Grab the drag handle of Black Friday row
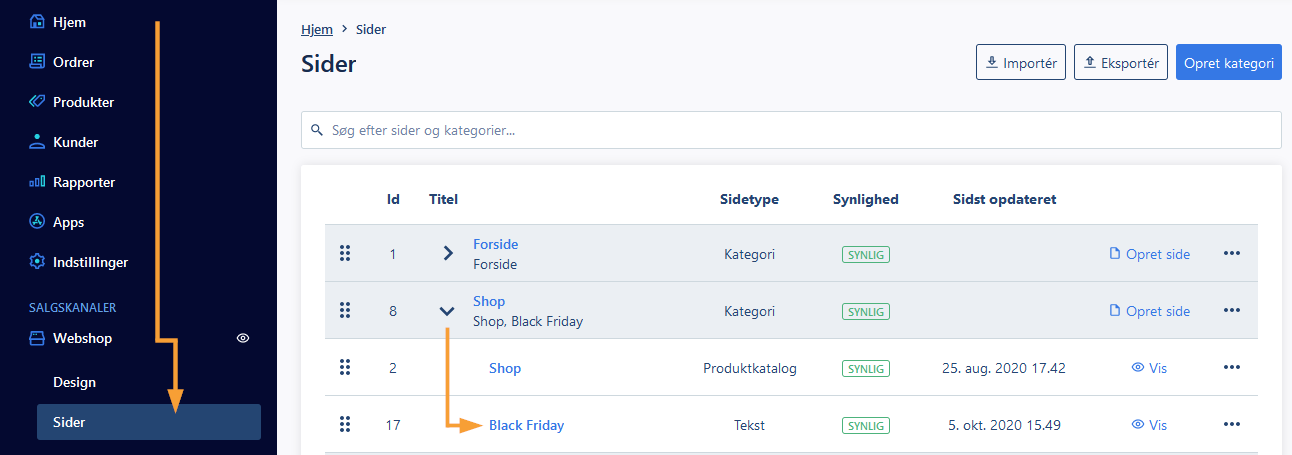 pos(345,424)
